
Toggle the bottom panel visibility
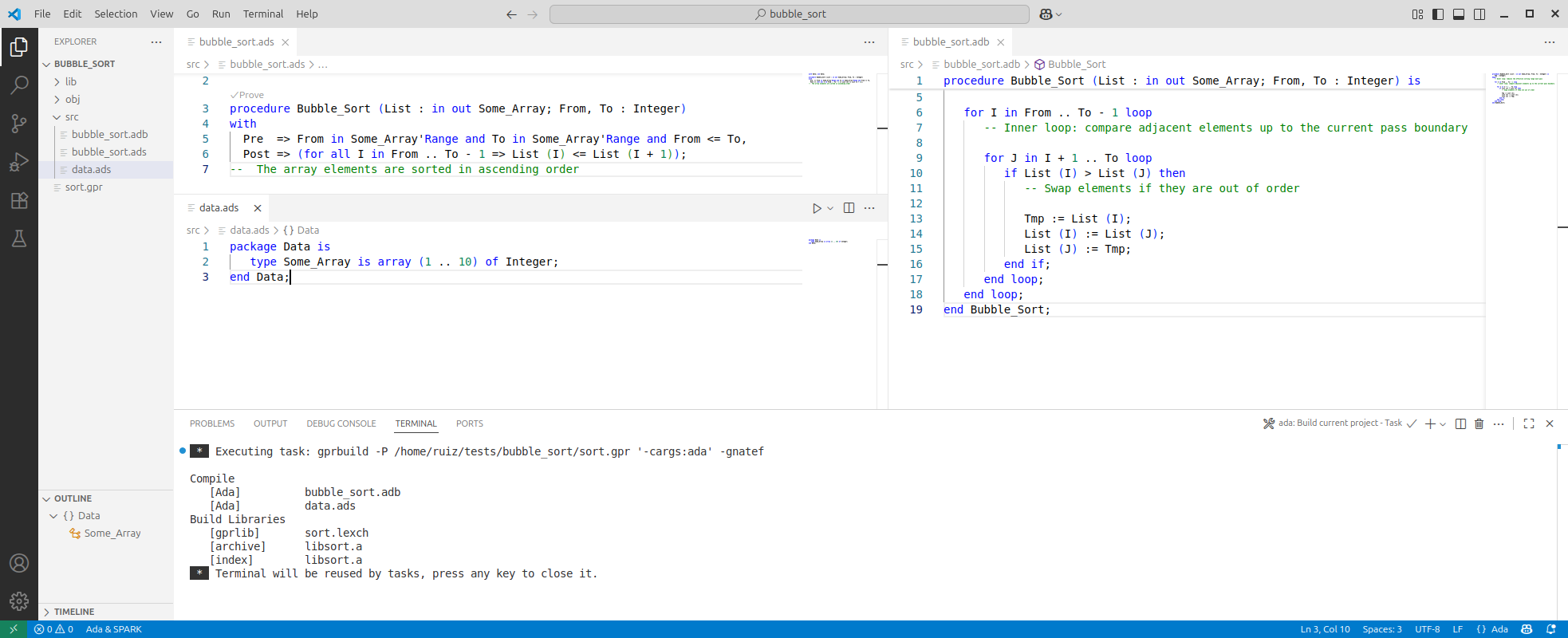click(1459, 14)
